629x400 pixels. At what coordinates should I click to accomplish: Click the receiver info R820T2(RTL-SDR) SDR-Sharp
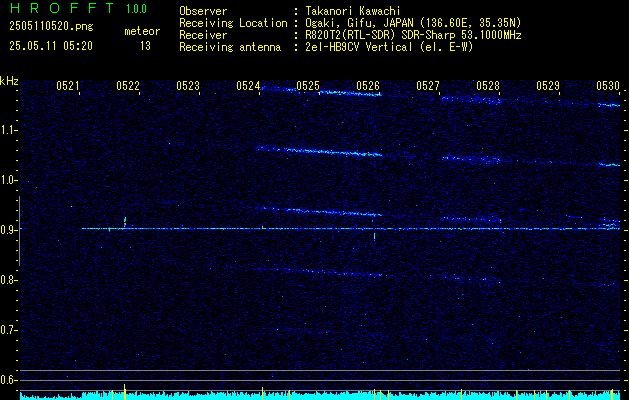point(381,35)
